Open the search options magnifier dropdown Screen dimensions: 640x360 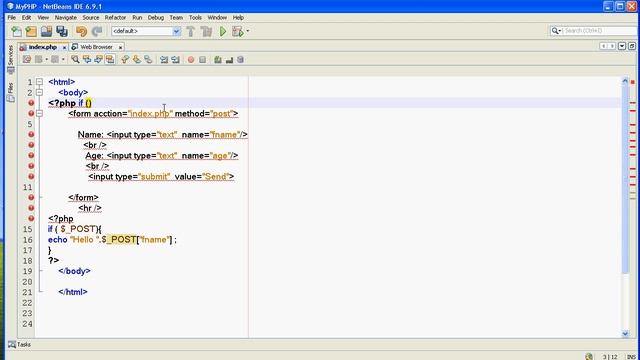point(556,31)
